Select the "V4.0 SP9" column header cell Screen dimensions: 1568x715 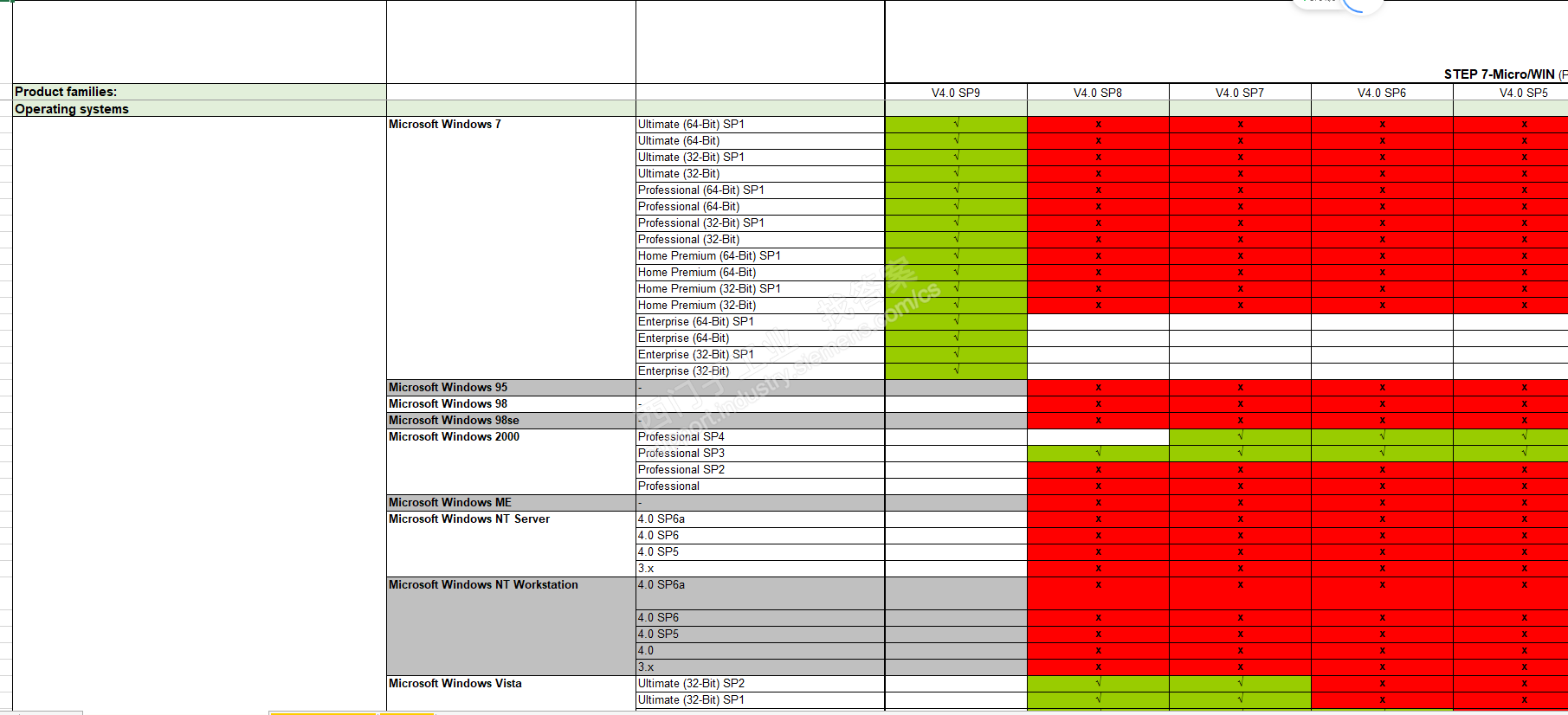956,93
